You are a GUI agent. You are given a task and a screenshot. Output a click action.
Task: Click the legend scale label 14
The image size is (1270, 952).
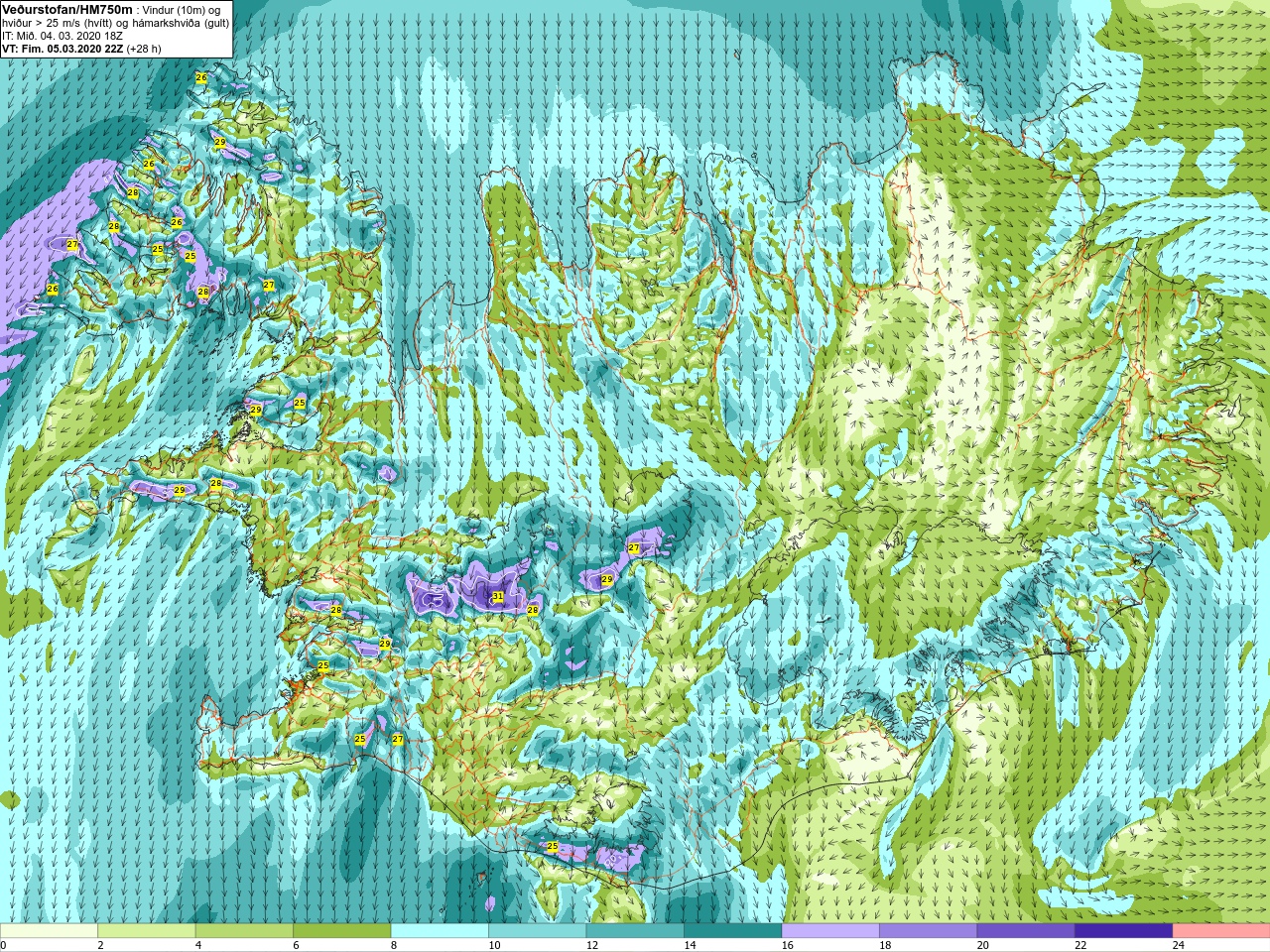[x=690, y=945]
